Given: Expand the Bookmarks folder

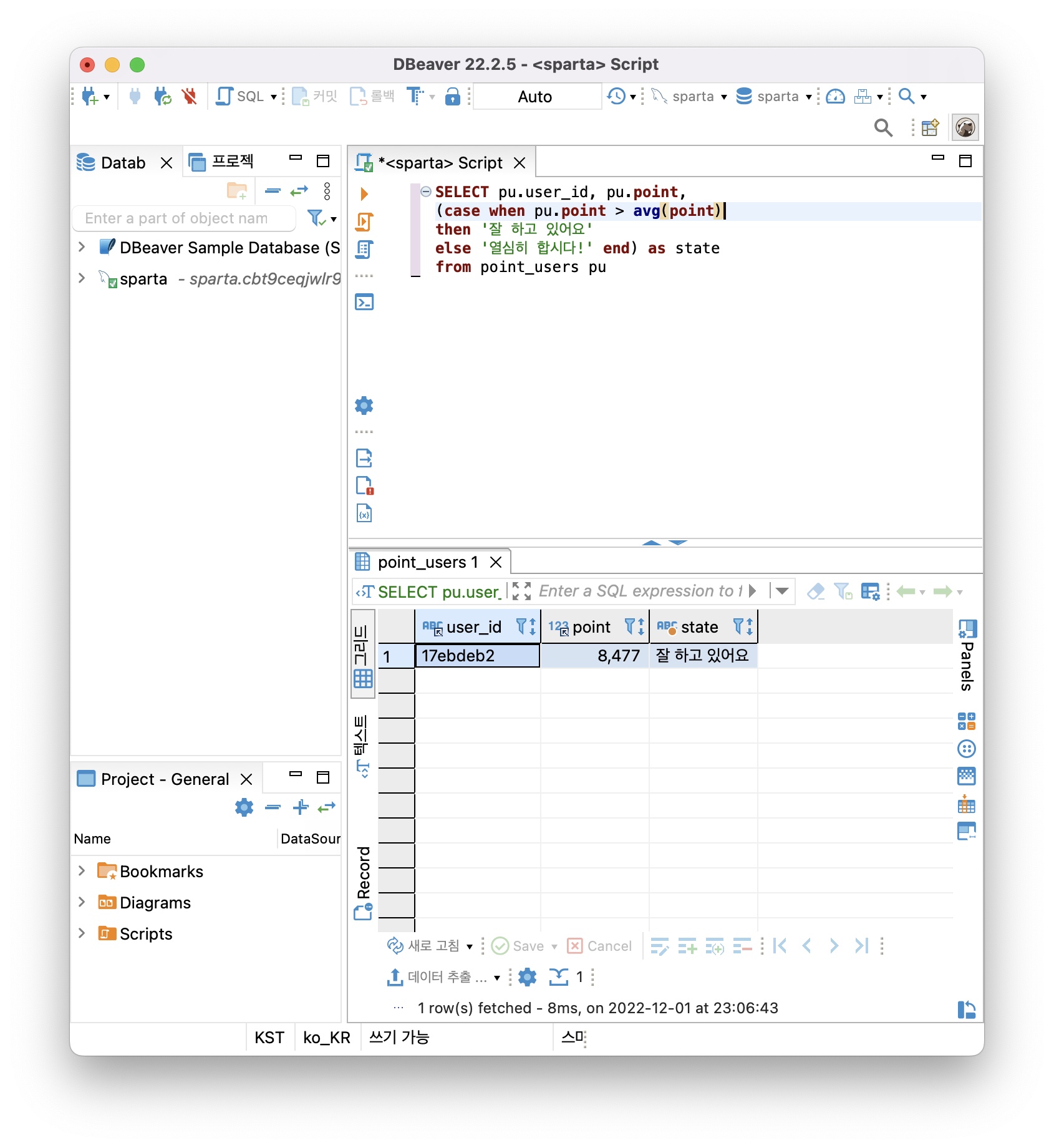Looking at the screenshot, I should pos(82,870).
